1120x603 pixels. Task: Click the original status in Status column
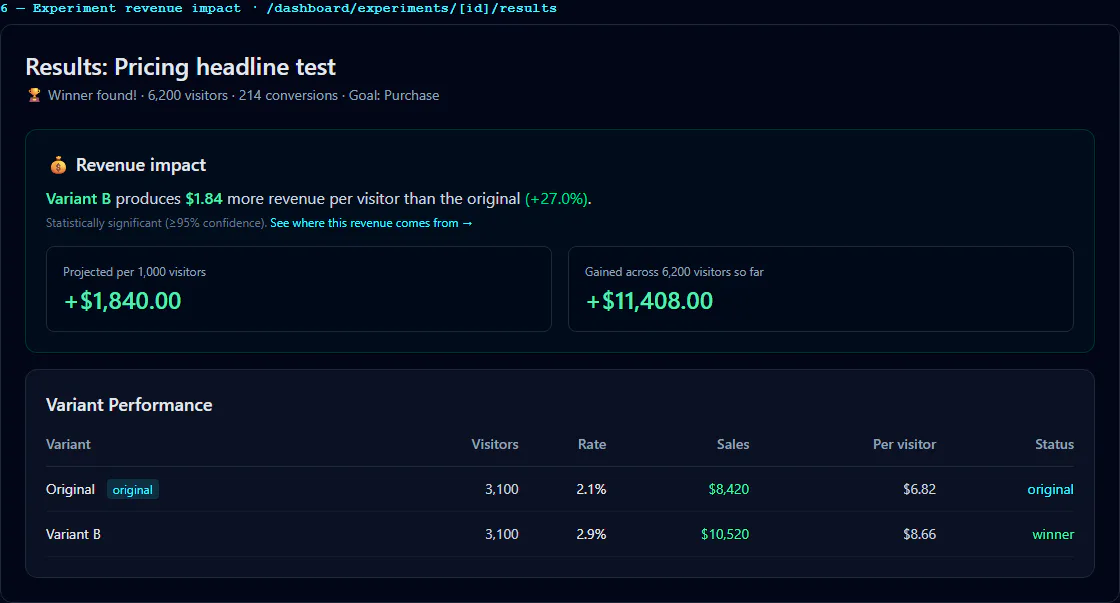point(1050,489)
